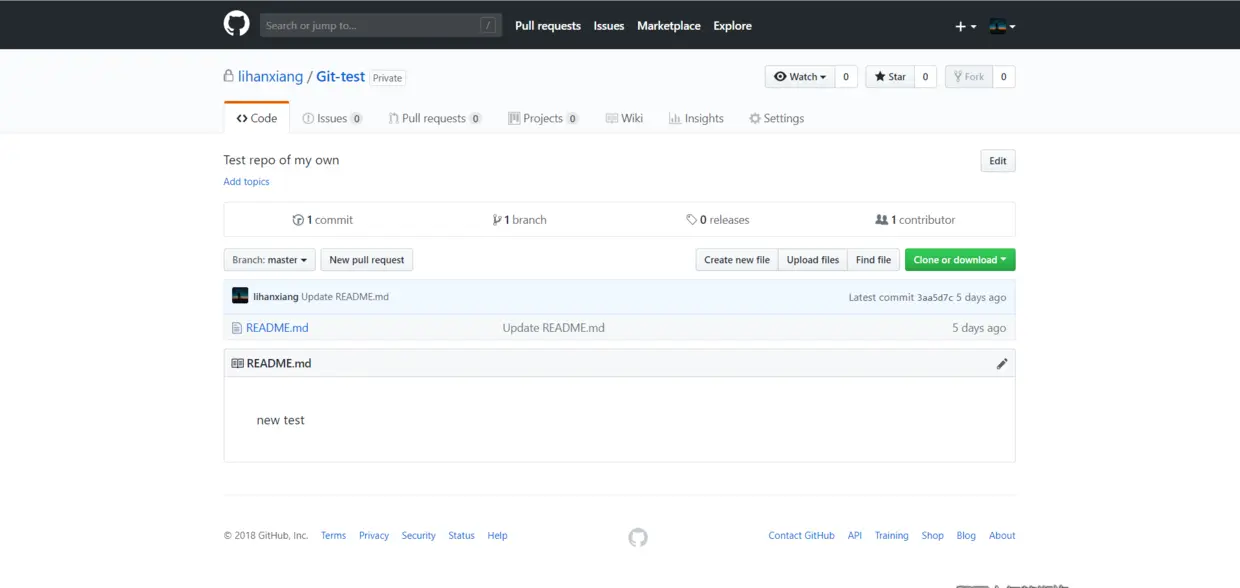Viewport: 1240px width, 588px height.
Task: Switch to the Issues repository tab
Action: pyautogui.click(x=333, y=118)
